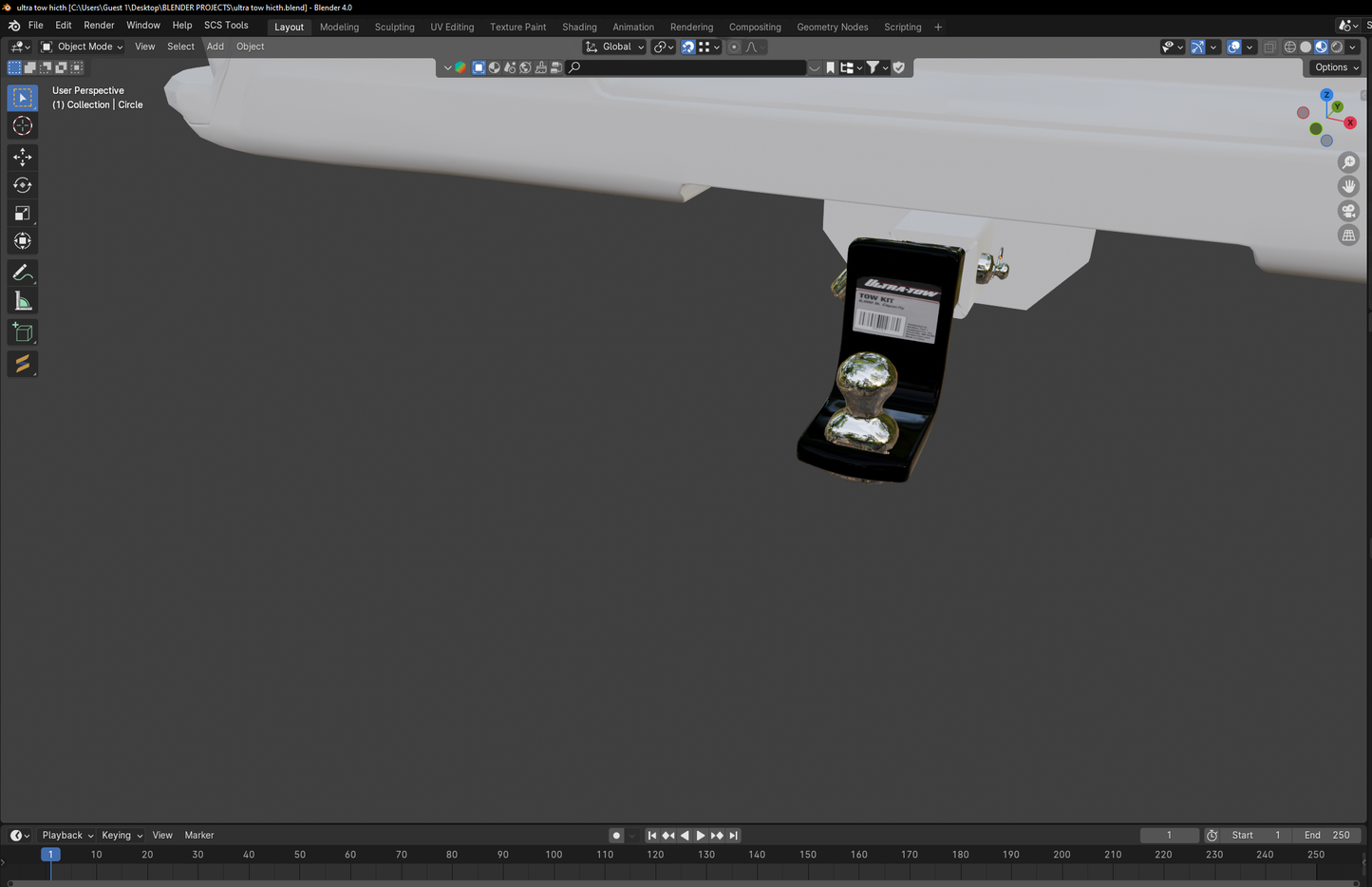Image resolution: width=1372 pixels, height=887 pixels.
Task: Toggle the snap magnet button
Action: (688, 47)
